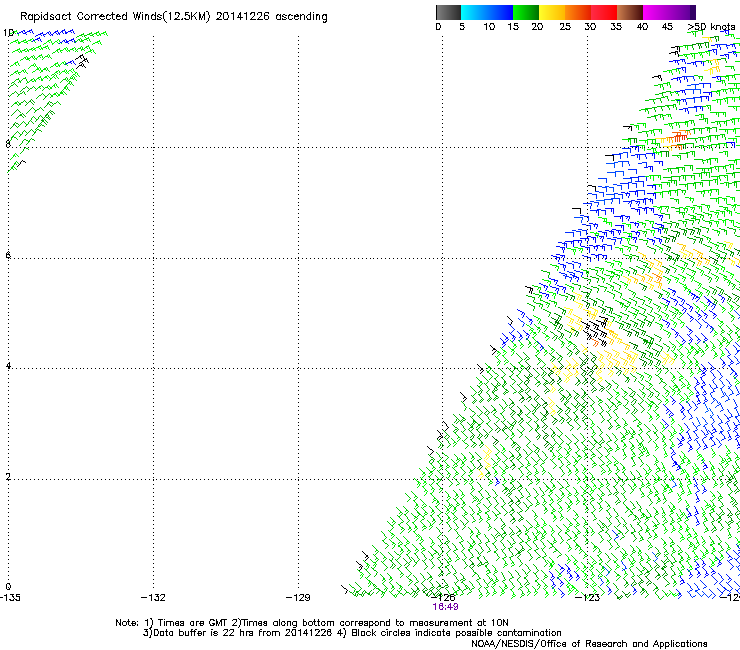Image resolution: width=740 pixels, height=650 pixels.
Task: Click the yellow 20-25 knots legend segment
Action: click(x=552, y=12)
